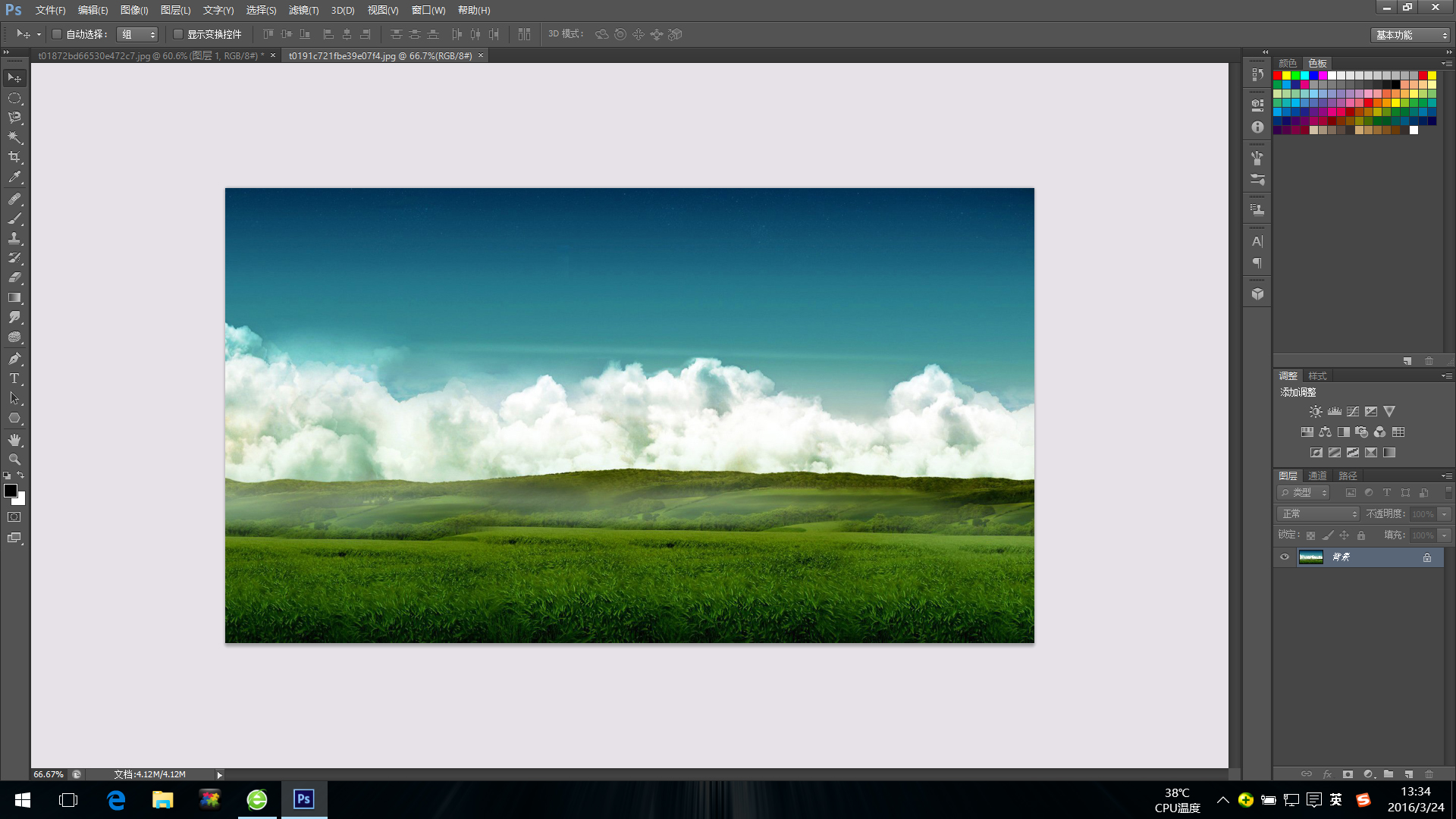This screenshot has width=1456, height=819.
Task: Click the foreground color swatch
Action: [x=11, y=491]
